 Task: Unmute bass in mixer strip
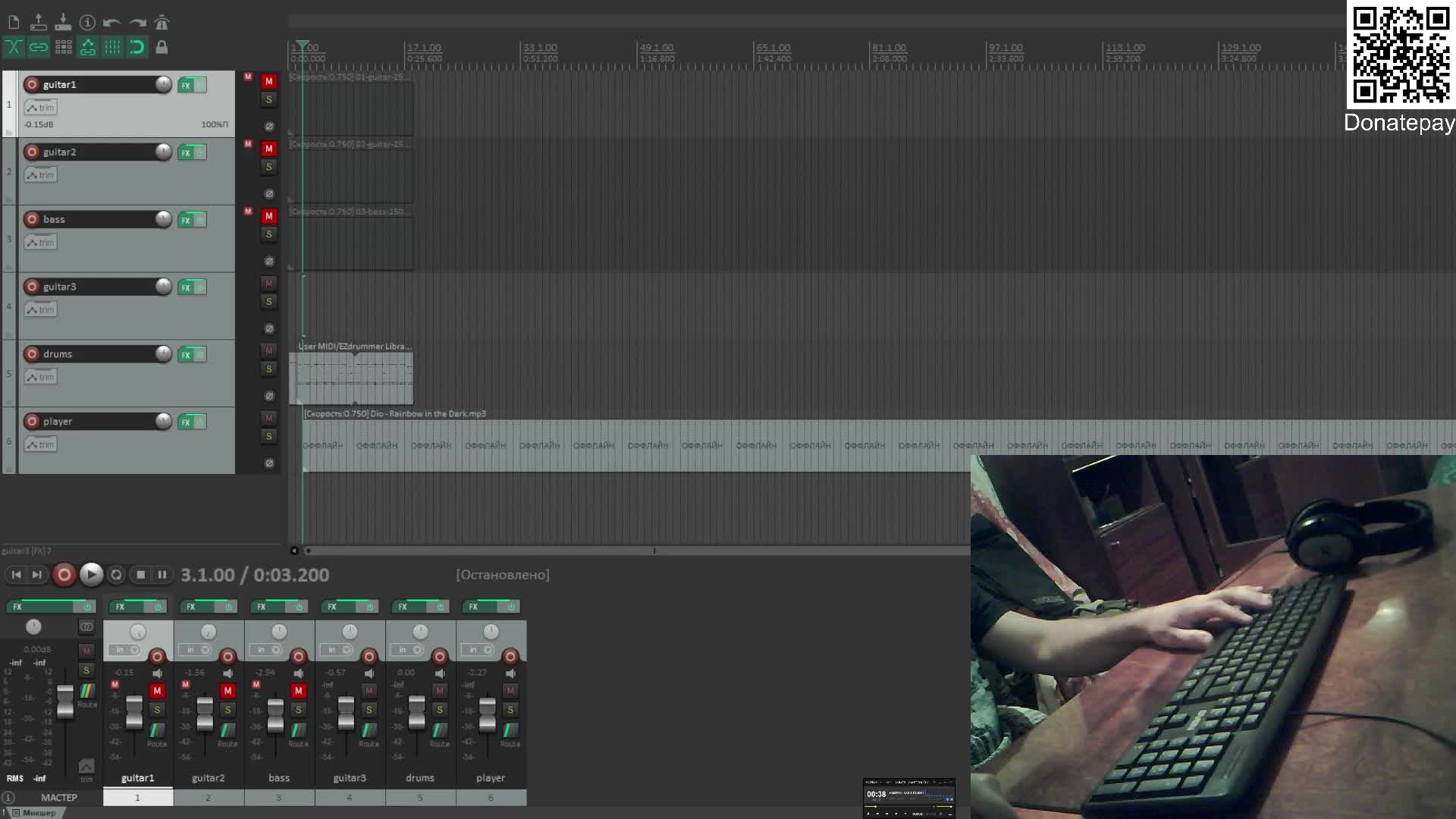pyautogui.click(x=298, y=691)
